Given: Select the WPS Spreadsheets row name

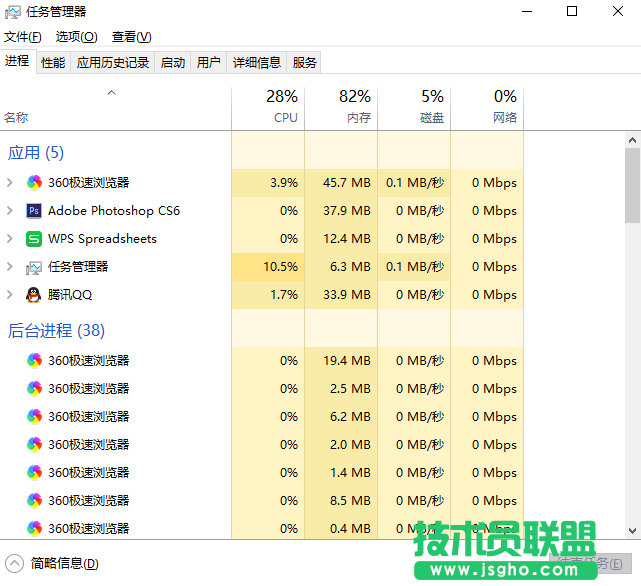Looking at the screenshot, I should tap(102, 239).
